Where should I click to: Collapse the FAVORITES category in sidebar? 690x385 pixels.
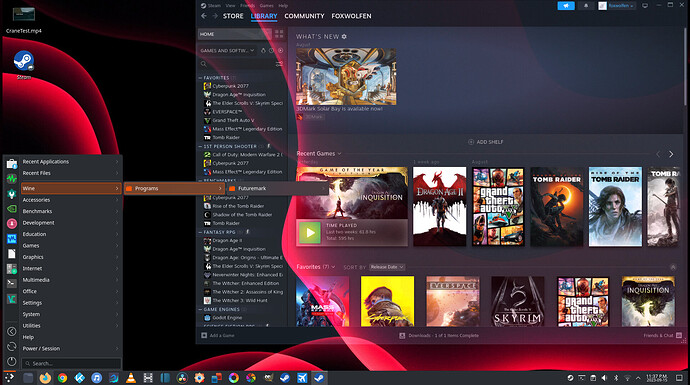[200, 78]
